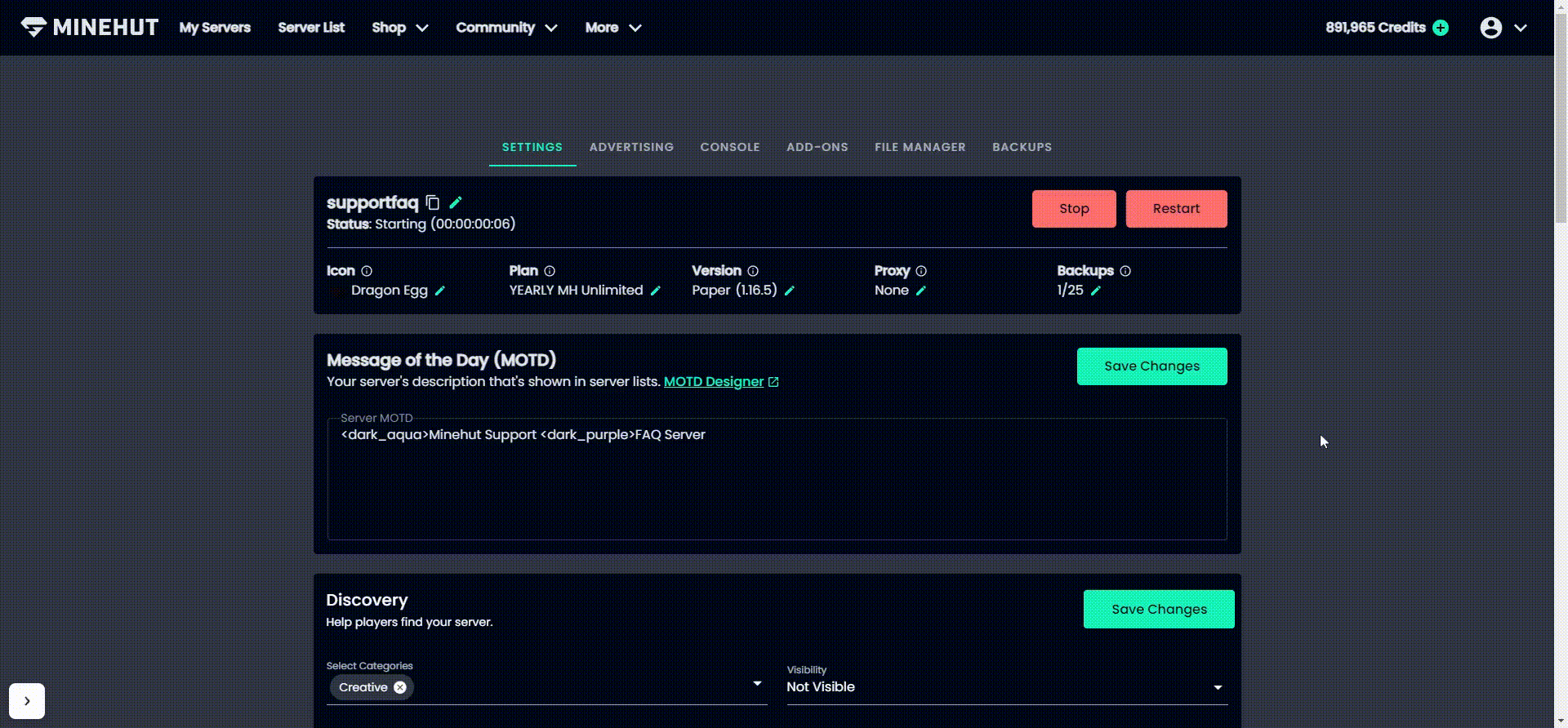Show info about Backups
The image size is (1568, 728).
click(x=1125, y=271)
